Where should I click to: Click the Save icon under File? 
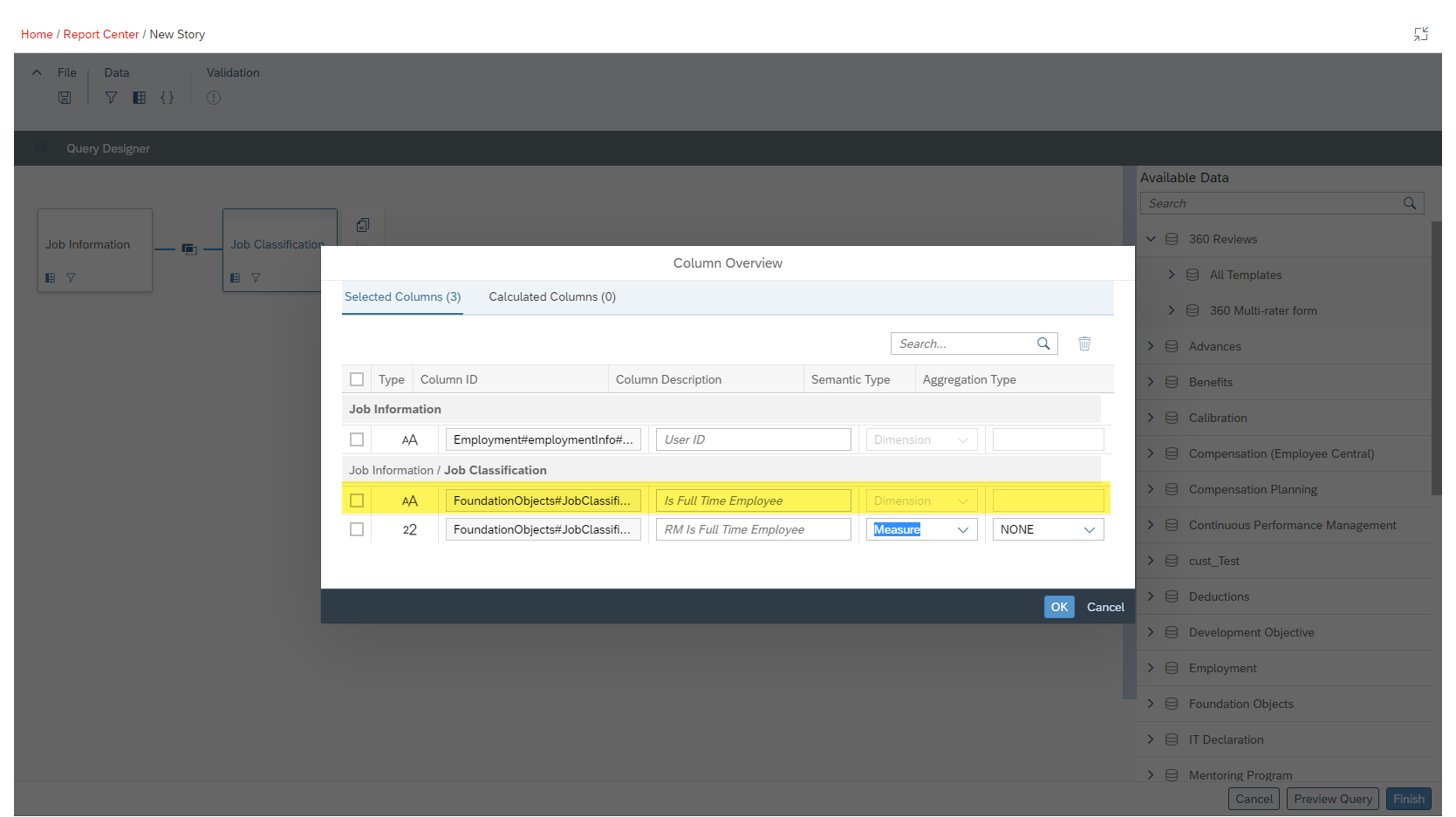[x=65, y=98]
